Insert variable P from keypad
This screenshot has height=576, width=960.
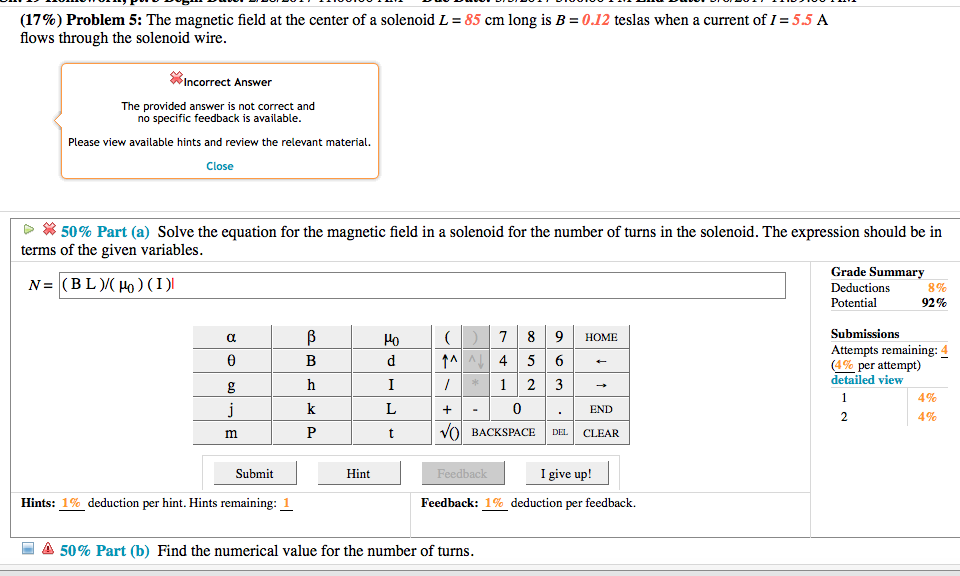[311, 433]
